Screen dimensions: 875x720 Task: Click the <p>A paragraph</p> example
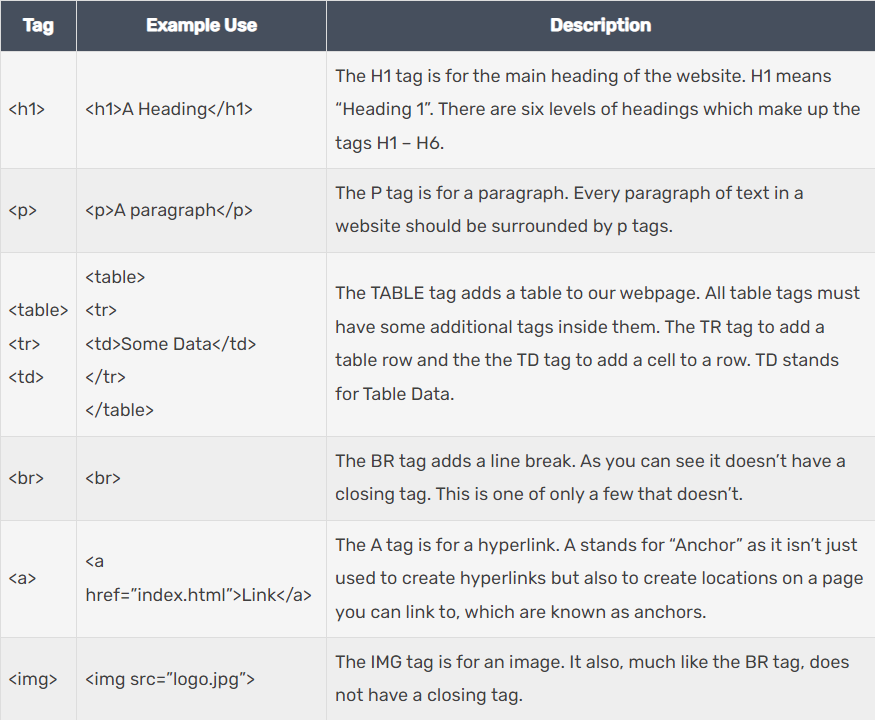[169, 210]
